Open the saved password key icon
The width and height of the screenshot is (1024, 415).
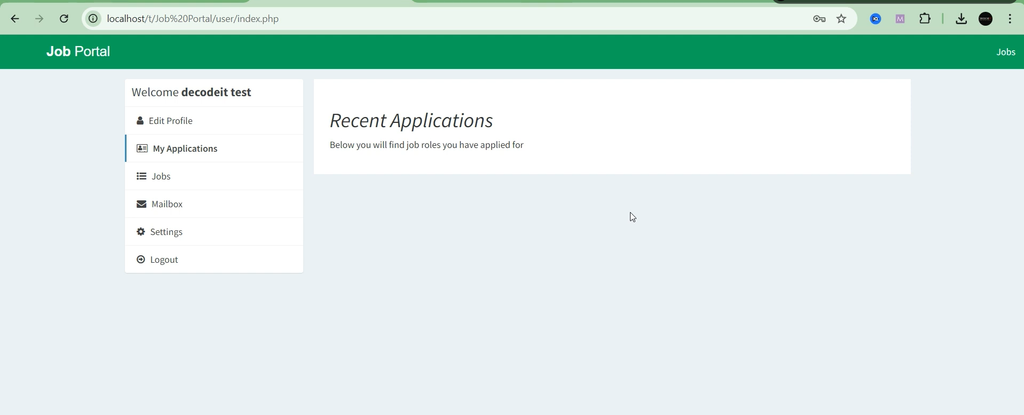tap(819, 19)
